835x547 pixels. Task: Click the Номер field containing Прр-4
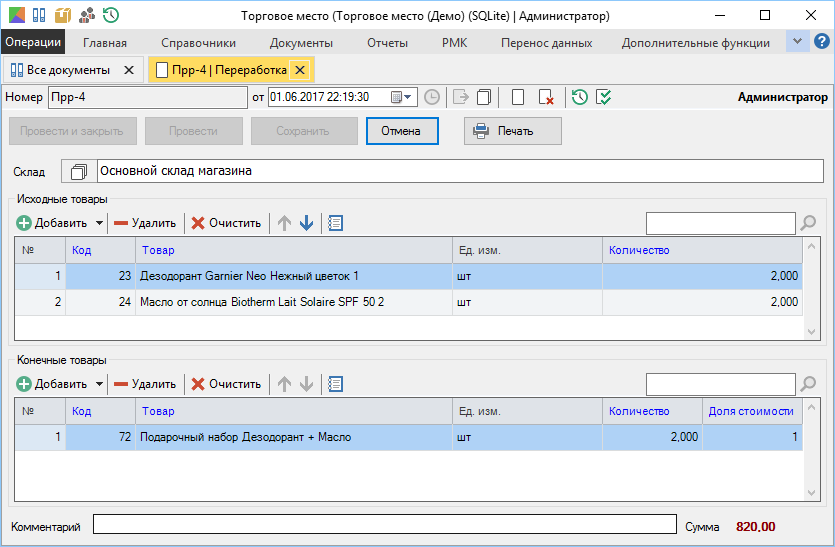point(148,97)
